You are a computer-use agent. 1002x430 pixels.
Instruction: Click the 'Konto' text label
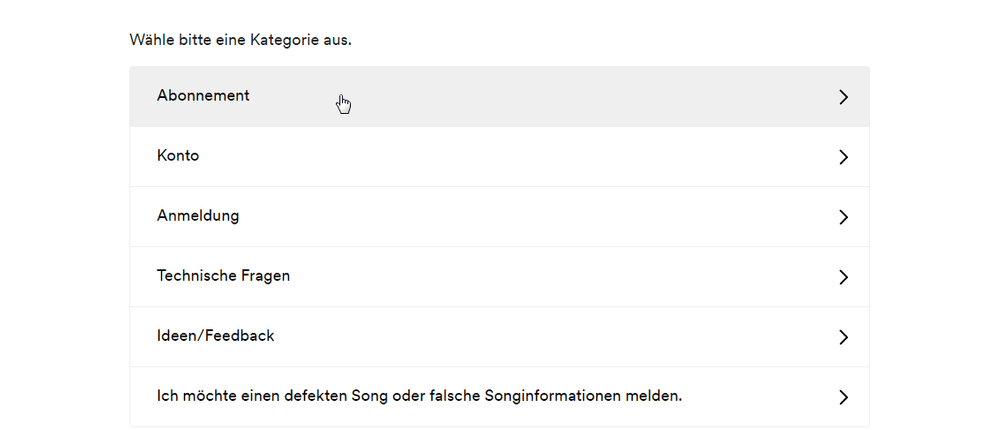[178, 156]
